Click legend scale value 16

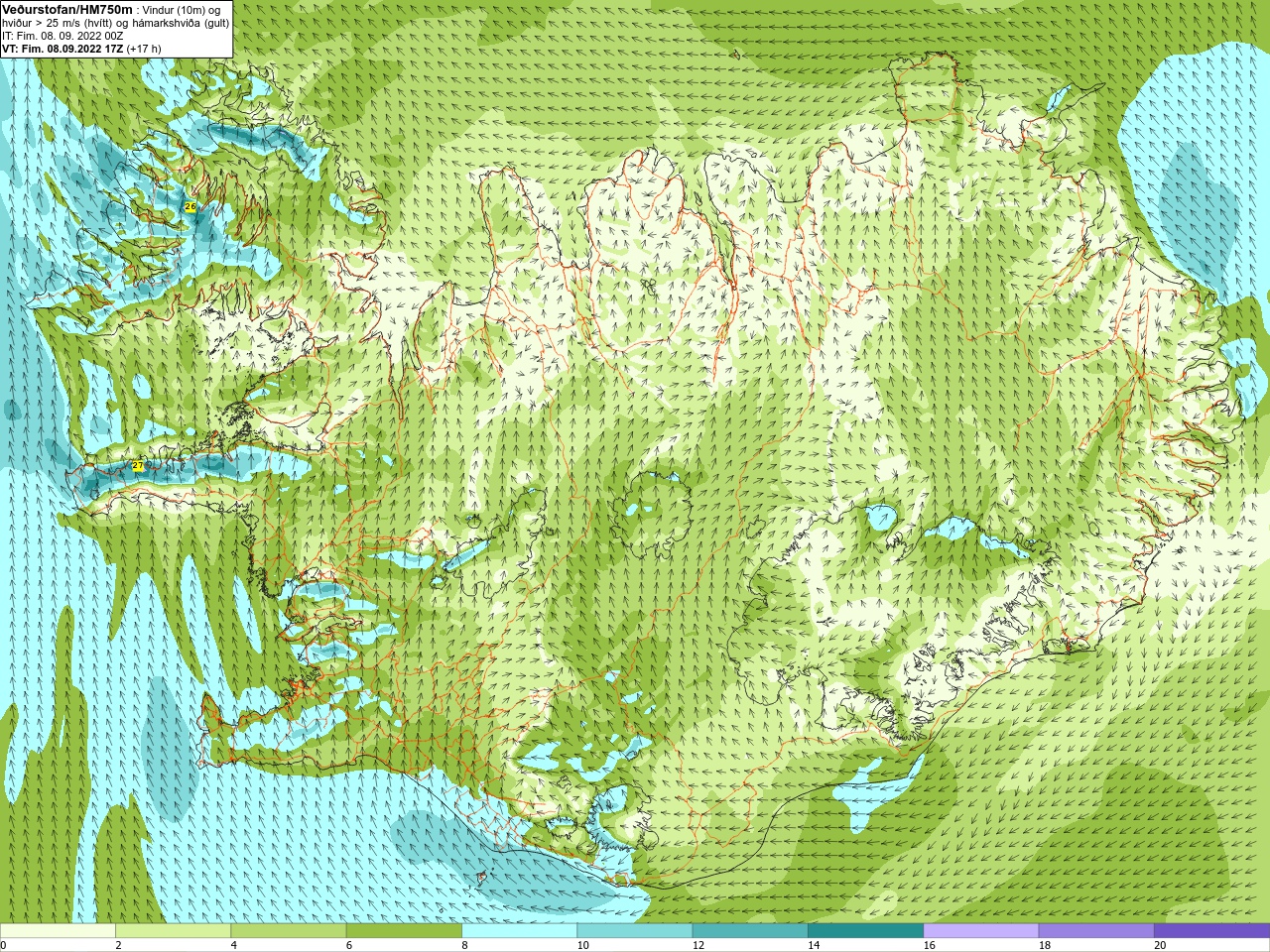(929, 945)
